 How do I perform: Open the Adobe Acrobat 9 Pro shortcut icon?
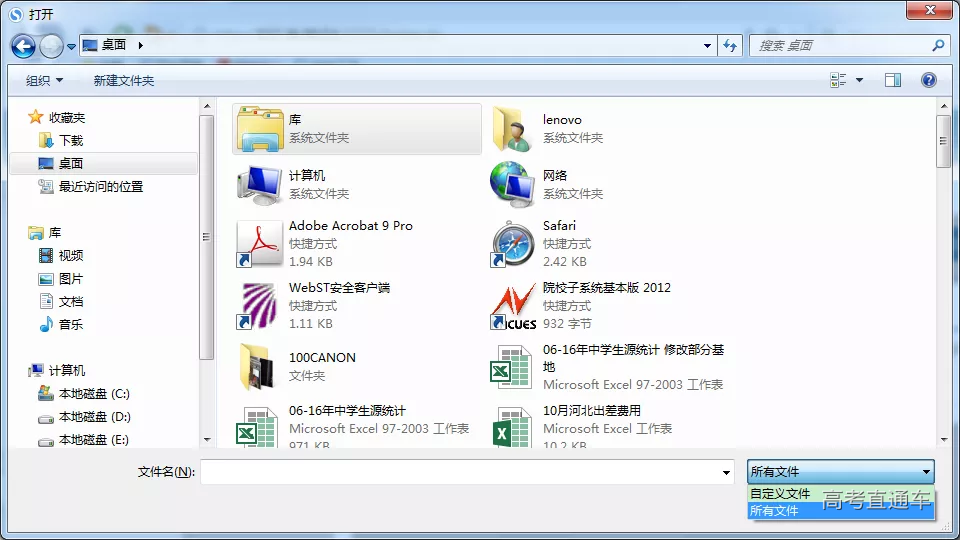[x=260, y=244]
